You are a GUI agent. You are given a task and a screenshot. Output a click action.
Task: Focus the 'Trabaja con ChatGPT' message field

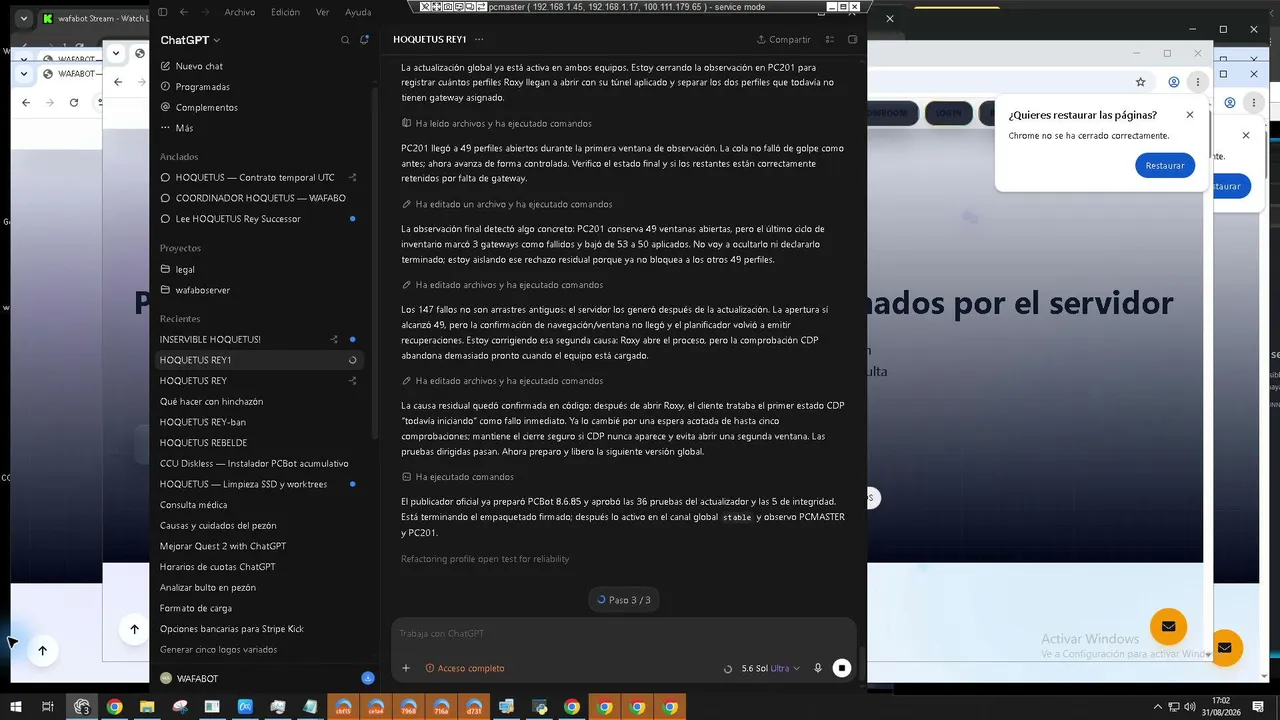[623, 633]
